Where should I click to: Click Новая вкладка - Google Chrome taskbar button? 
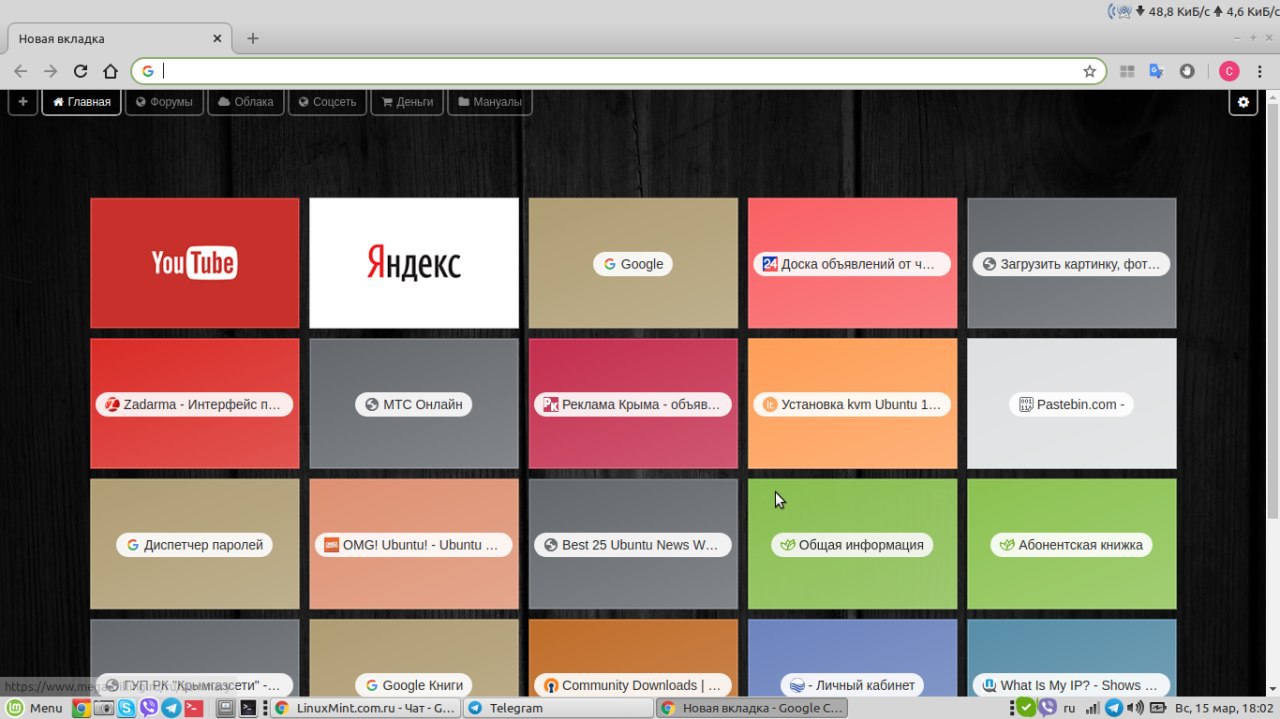click(x=751, y=708)
